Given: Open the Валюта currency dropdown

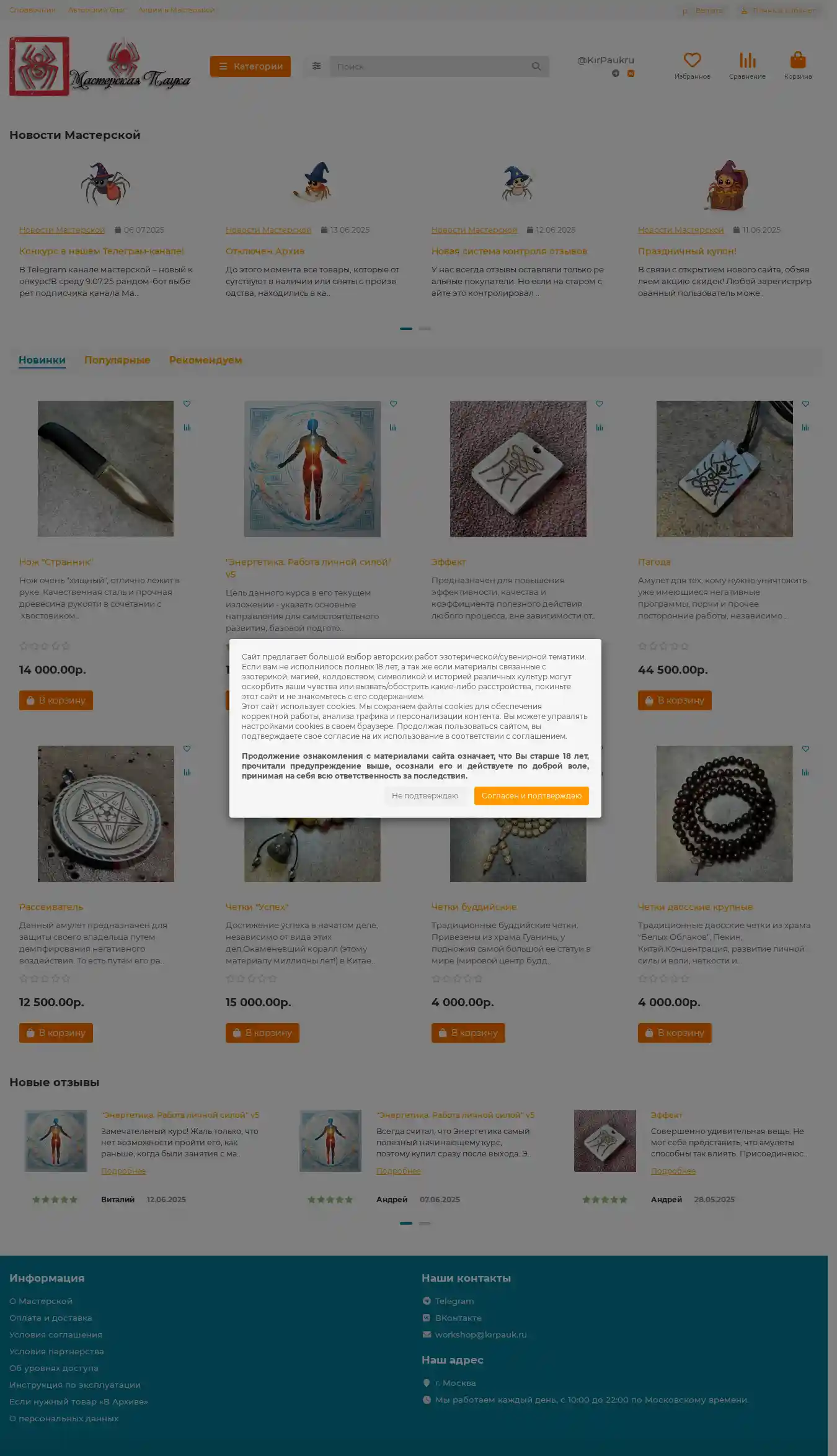Looking at the screenshot, I should [x=702, y=11].
